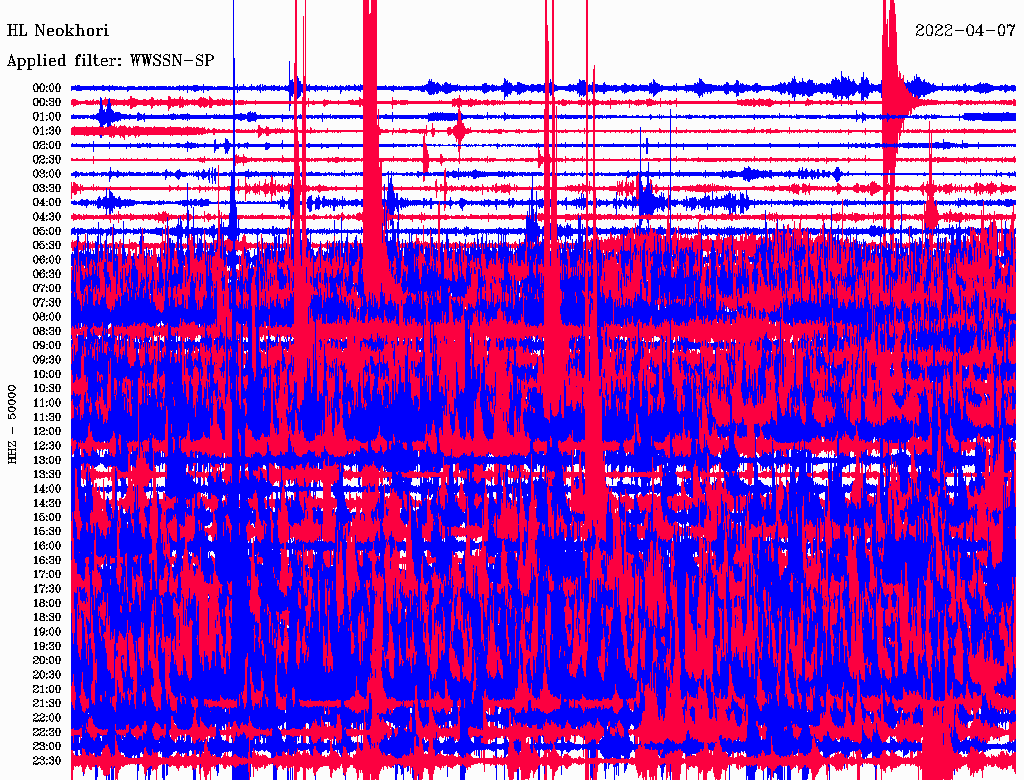Image resolution: width=1024 pixels, height=780 pixels.
Task: Select the 13:30 time row label
Action: [x=47, y=474]
